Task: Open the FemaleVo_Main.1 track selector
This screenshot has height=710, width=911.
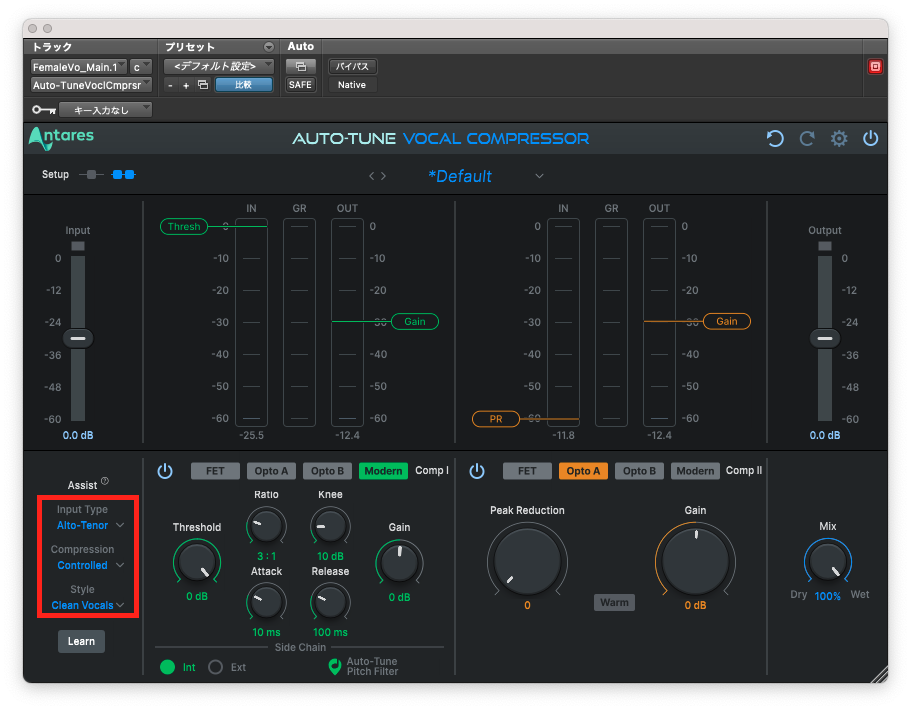Action: [x=78, y=67]
